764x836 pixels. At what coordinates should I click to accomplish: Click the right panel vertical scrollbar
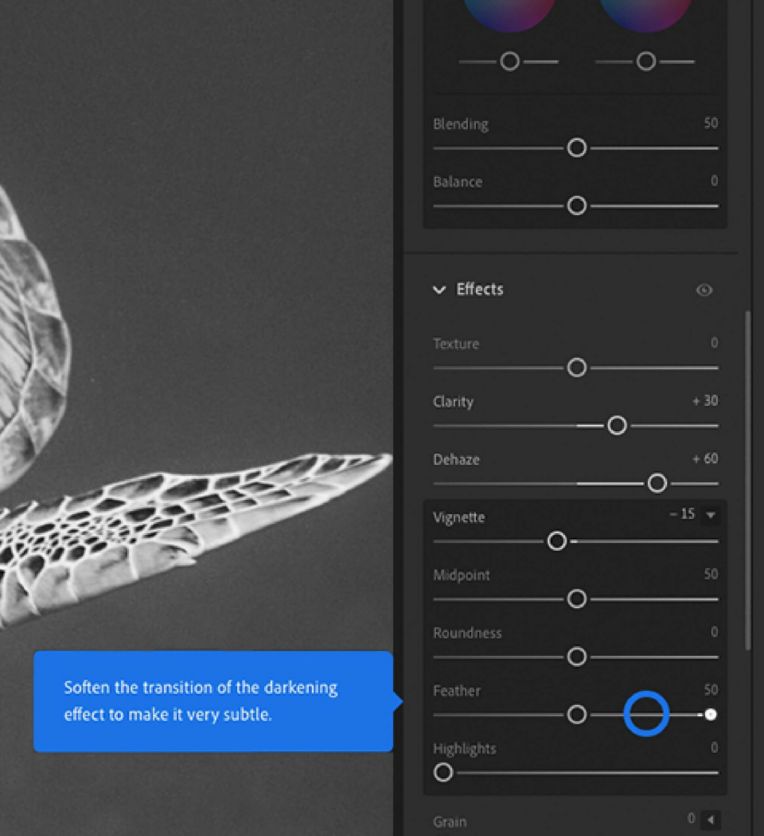(748, 480)
